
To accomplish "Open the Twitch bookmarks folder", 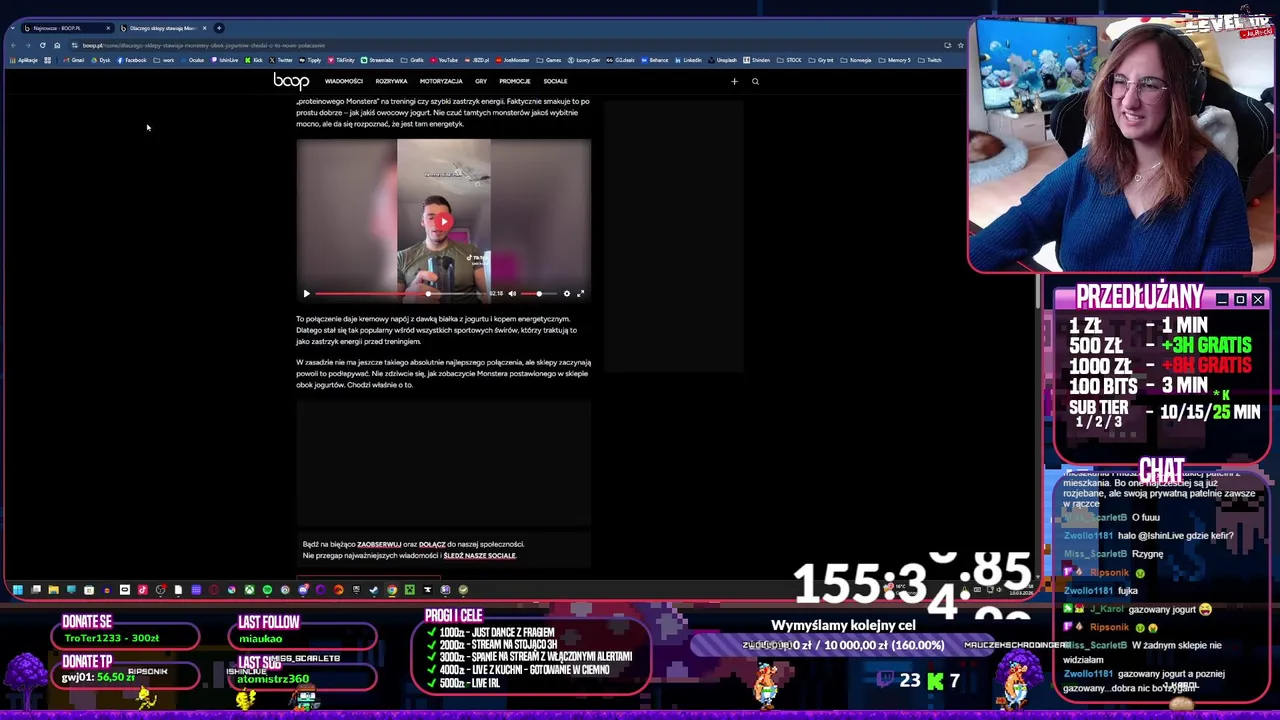I will 930,60.
